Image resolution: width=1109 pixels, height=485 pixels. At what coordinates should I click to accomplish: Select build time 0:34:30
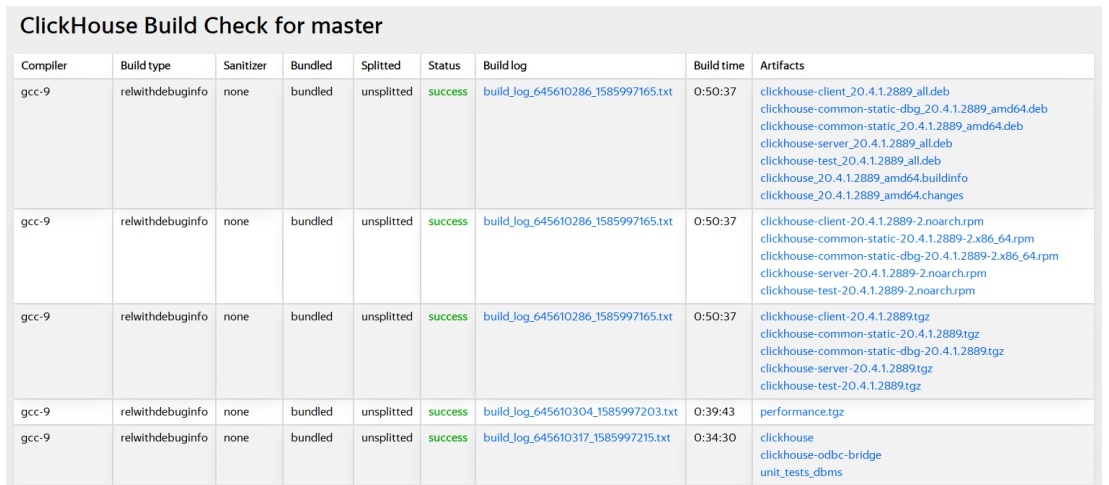[x=715, y=438]
